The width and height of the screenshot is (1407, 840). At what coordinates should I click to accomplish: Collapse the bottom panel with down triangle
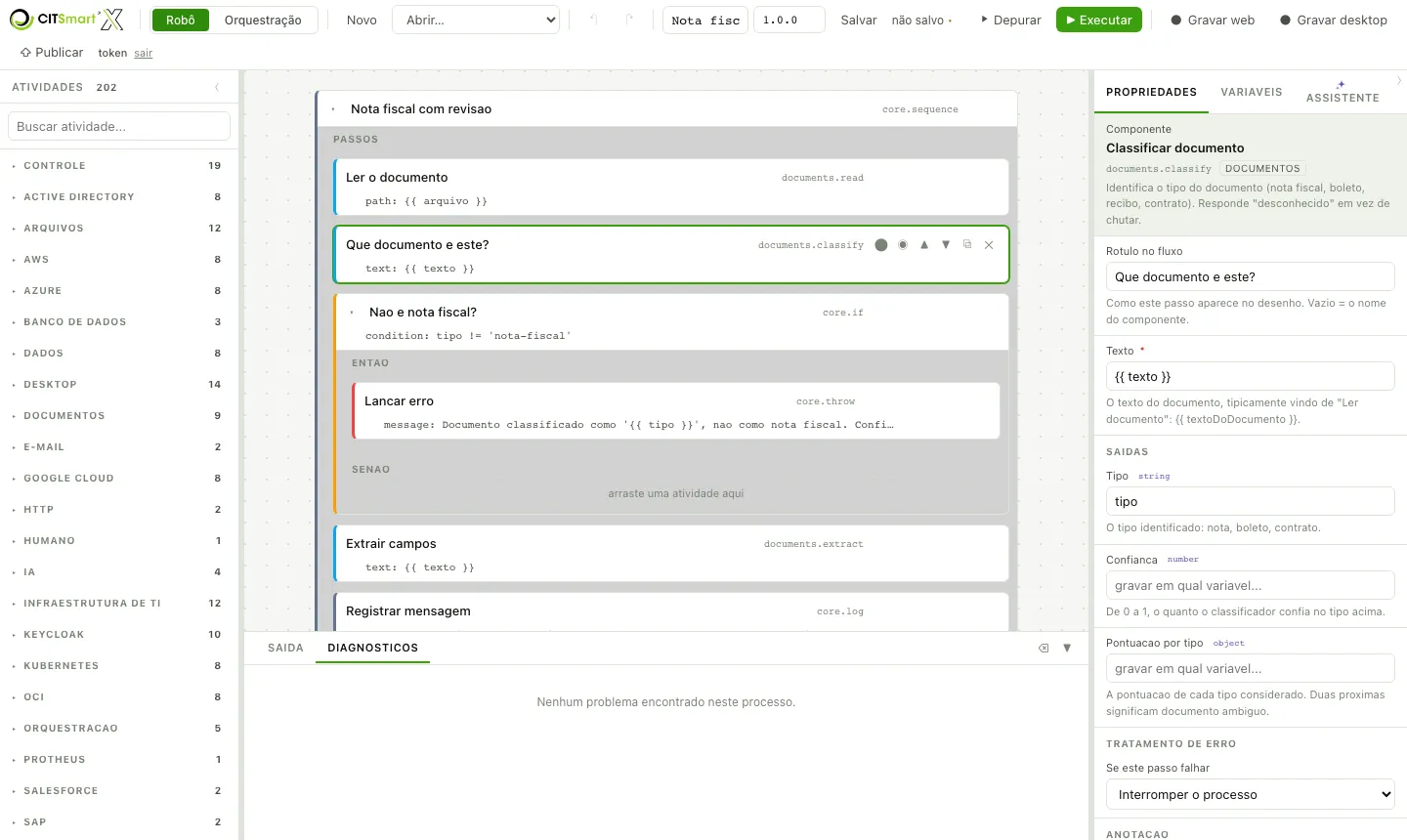[1067, 648]
